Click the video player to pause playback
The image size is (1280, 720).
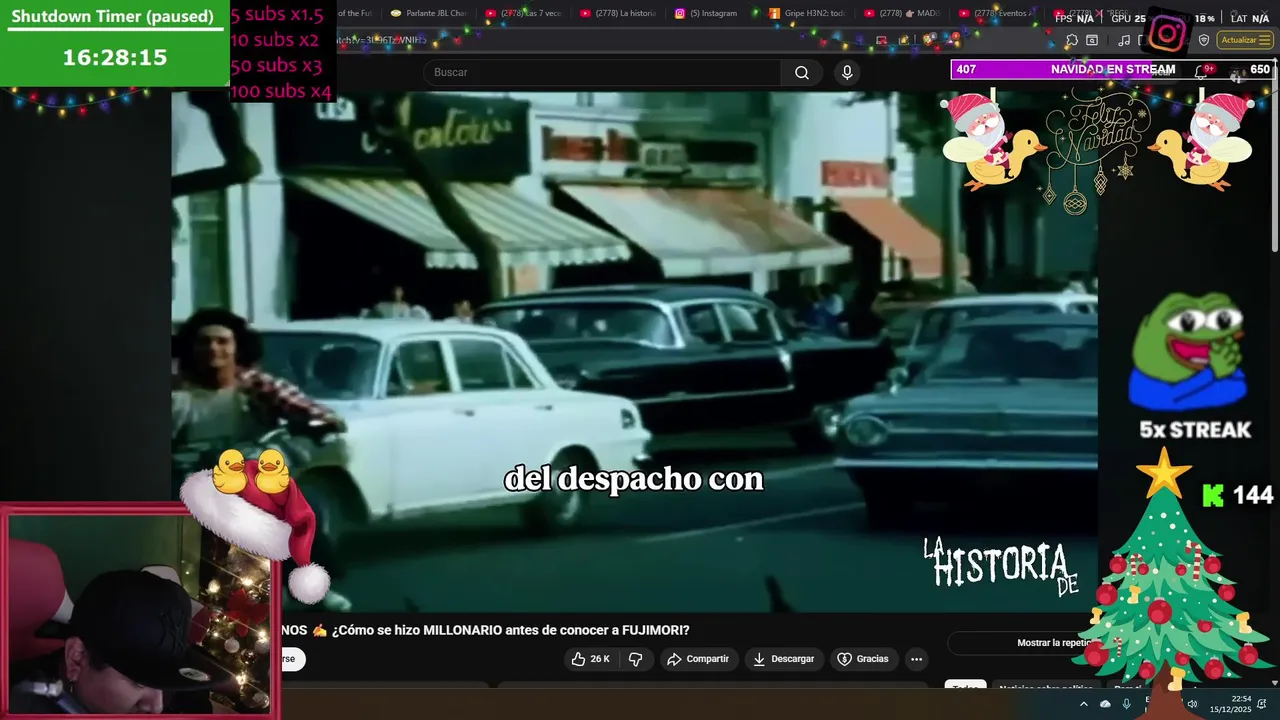click(x=634, y=350)
